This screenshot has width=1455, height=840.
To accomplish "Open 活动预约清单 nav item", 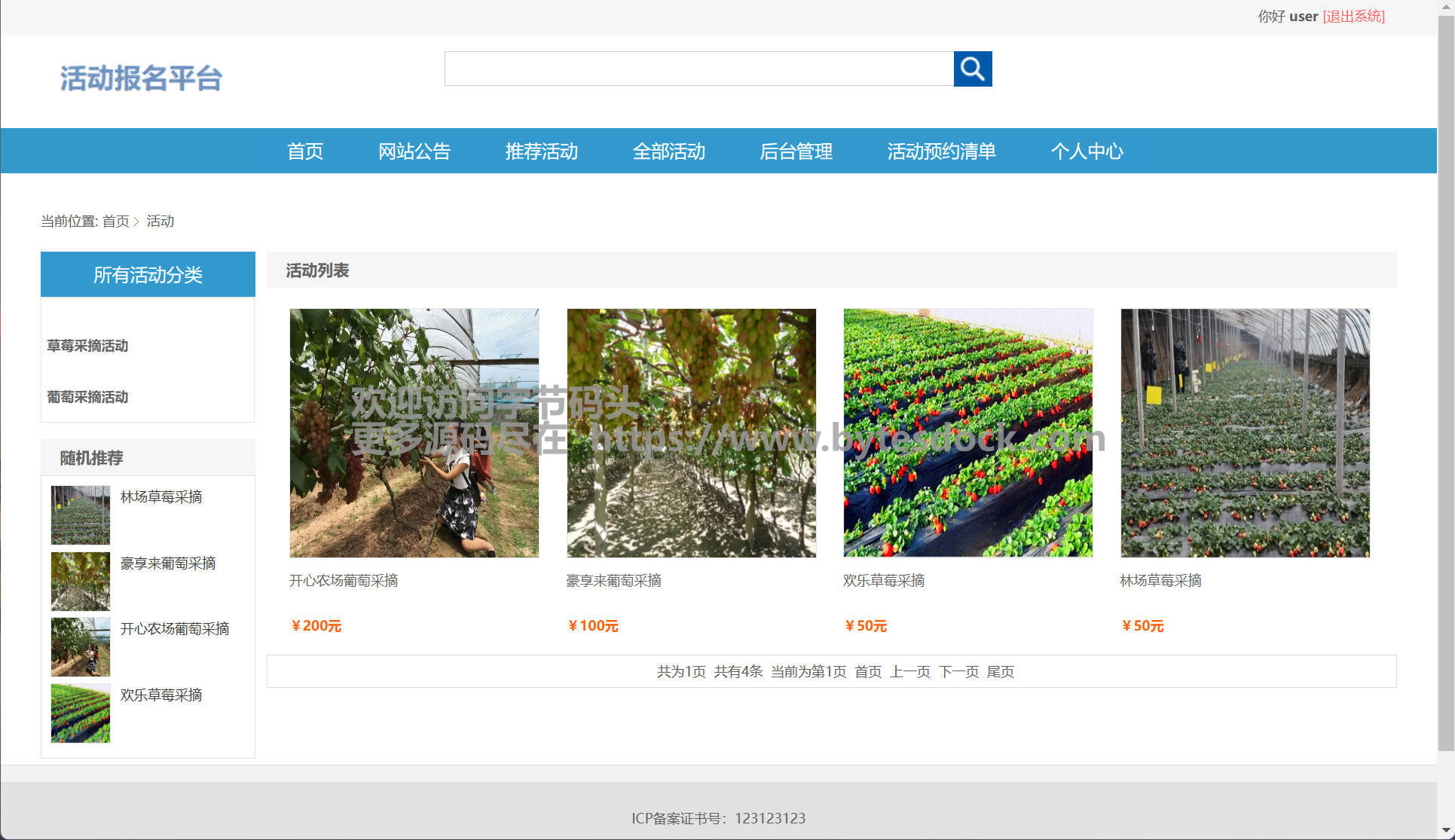I will pyautogui.click(x=941, y=151).
